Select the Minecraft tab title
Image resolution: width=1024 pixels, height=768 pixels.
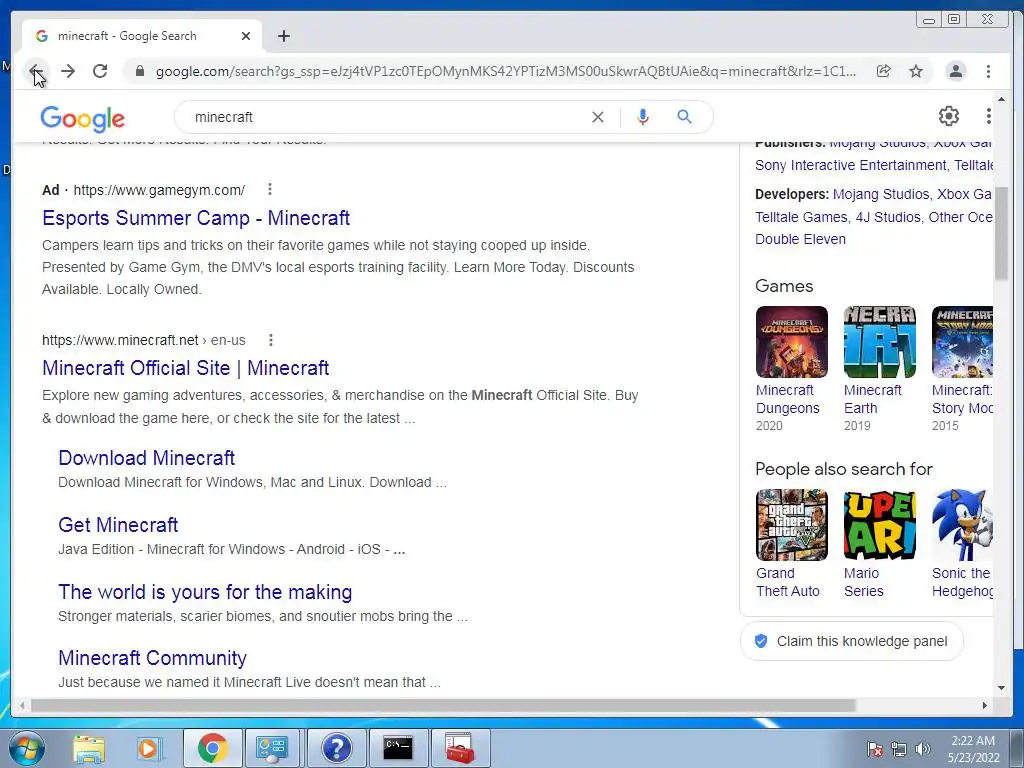(127, 36)
